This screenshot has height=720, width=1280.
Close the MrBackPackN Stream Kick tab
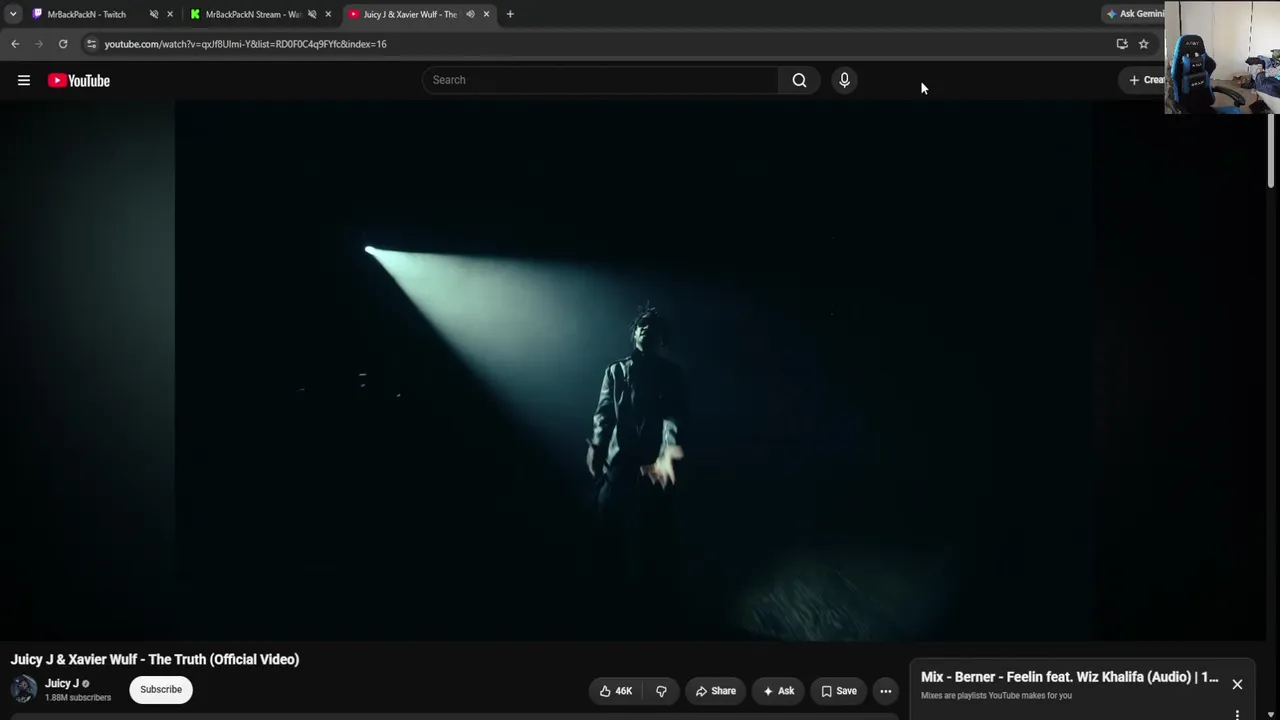(328, 14)
